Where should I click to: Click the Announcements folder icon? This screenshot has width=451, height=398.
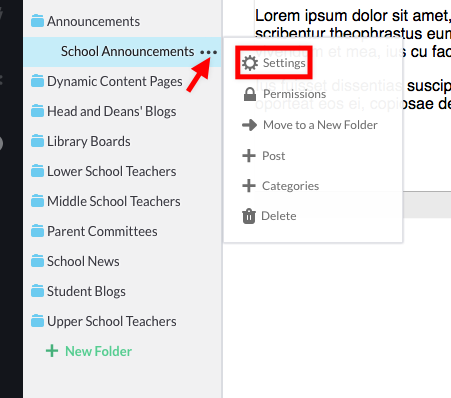click(37, 21)
